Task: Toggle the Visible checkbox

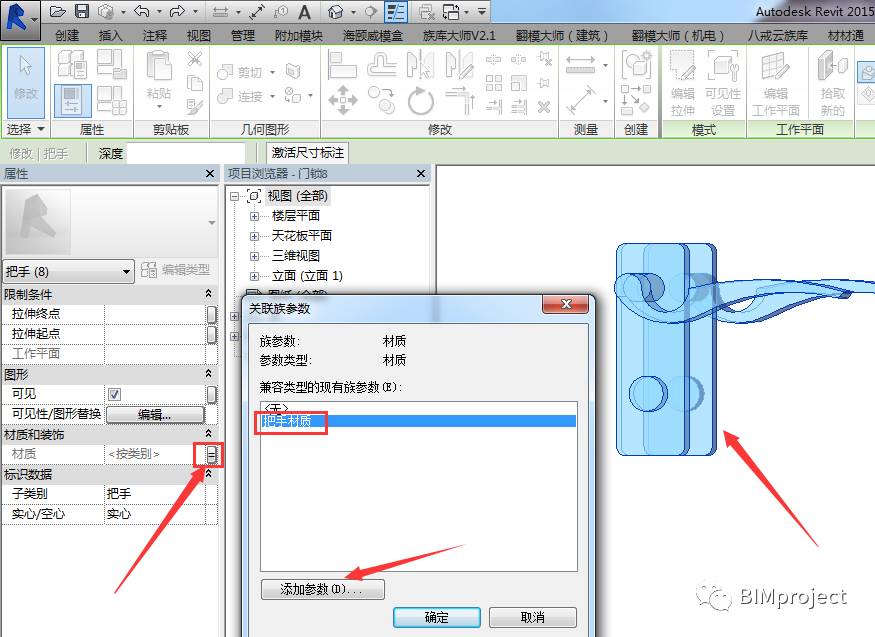Action: (x=114, y=394)
